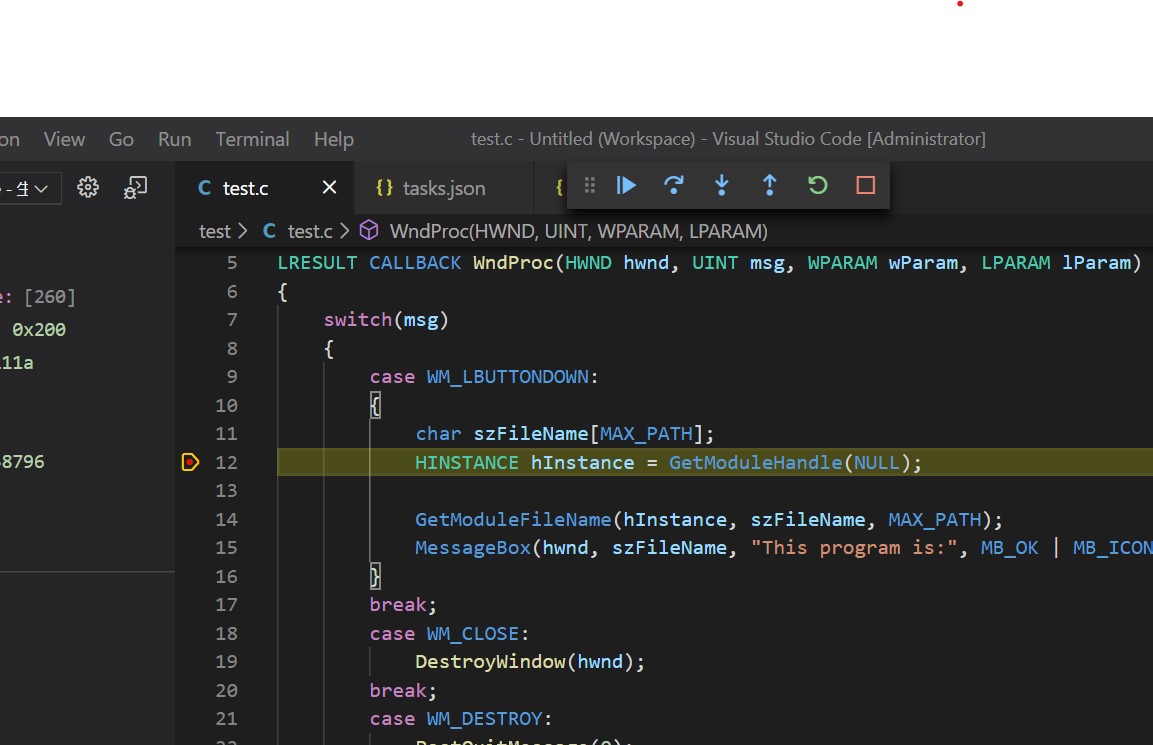The image size is (1153, 745).
Task: Continue debugging with the play button
Action: pos(626,185)
